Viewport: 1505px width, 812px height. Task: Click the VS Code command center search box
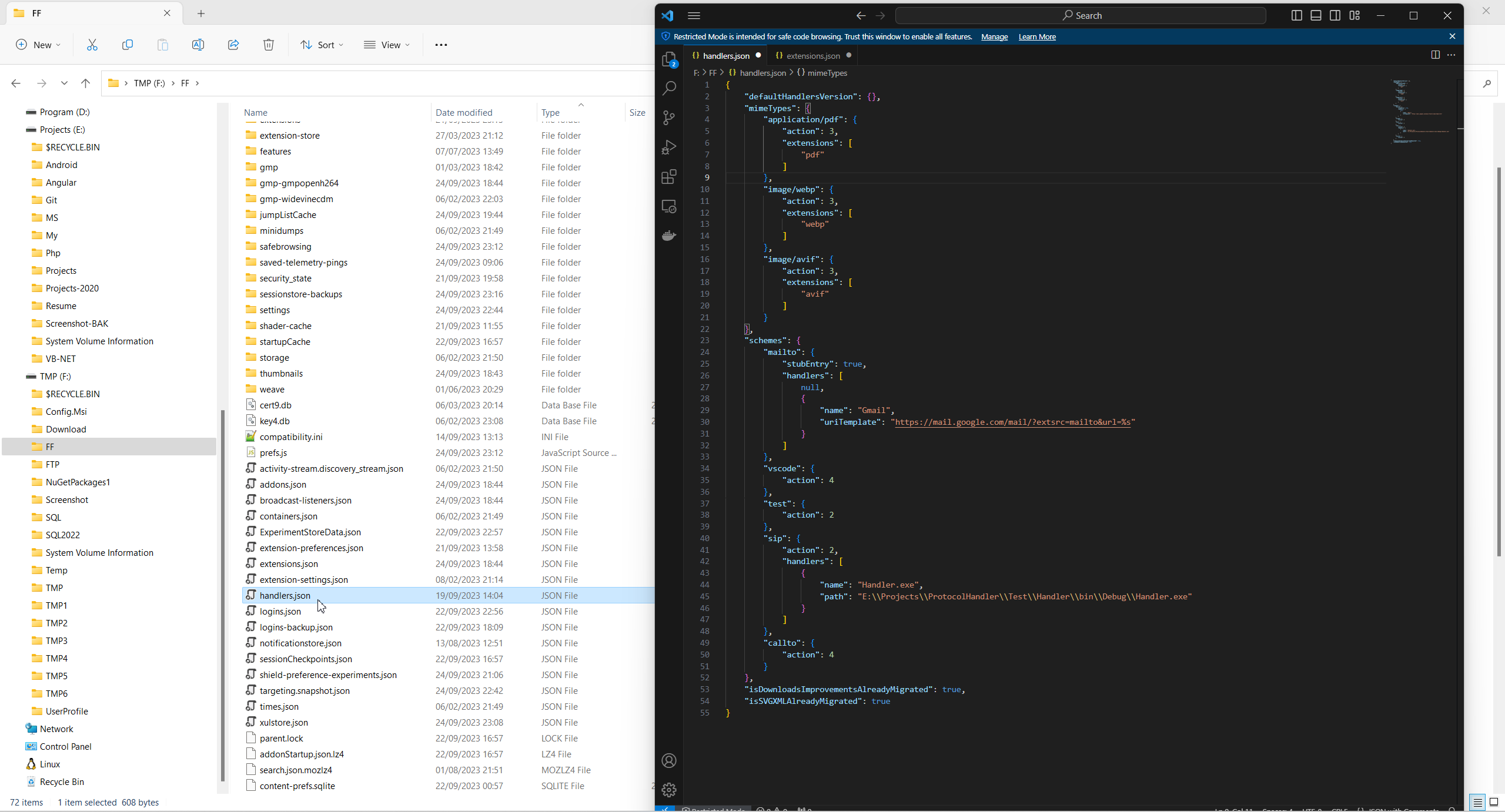(x=1081, y=15)
